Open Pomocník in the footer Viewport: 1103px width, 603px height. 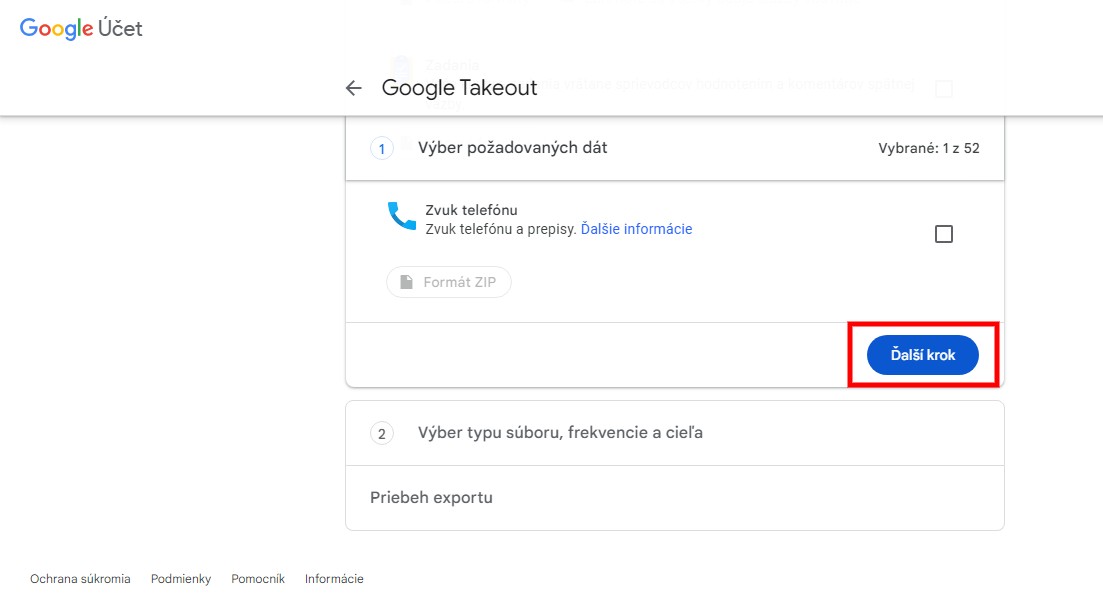pyautogui.click(x=258, y=579)
